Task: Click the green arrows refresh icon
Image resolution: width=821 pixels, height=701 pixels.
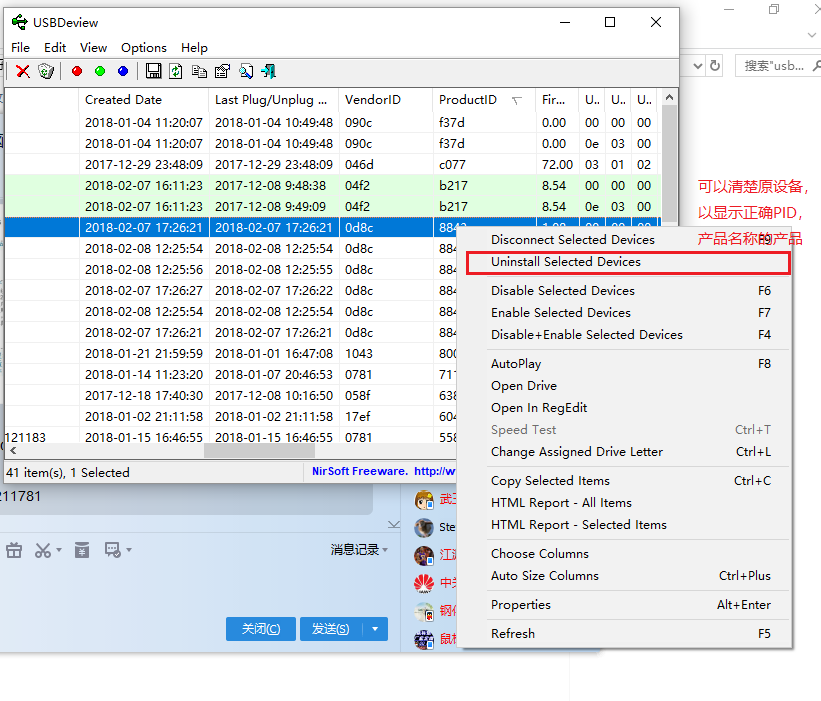Action: (176, 71)
